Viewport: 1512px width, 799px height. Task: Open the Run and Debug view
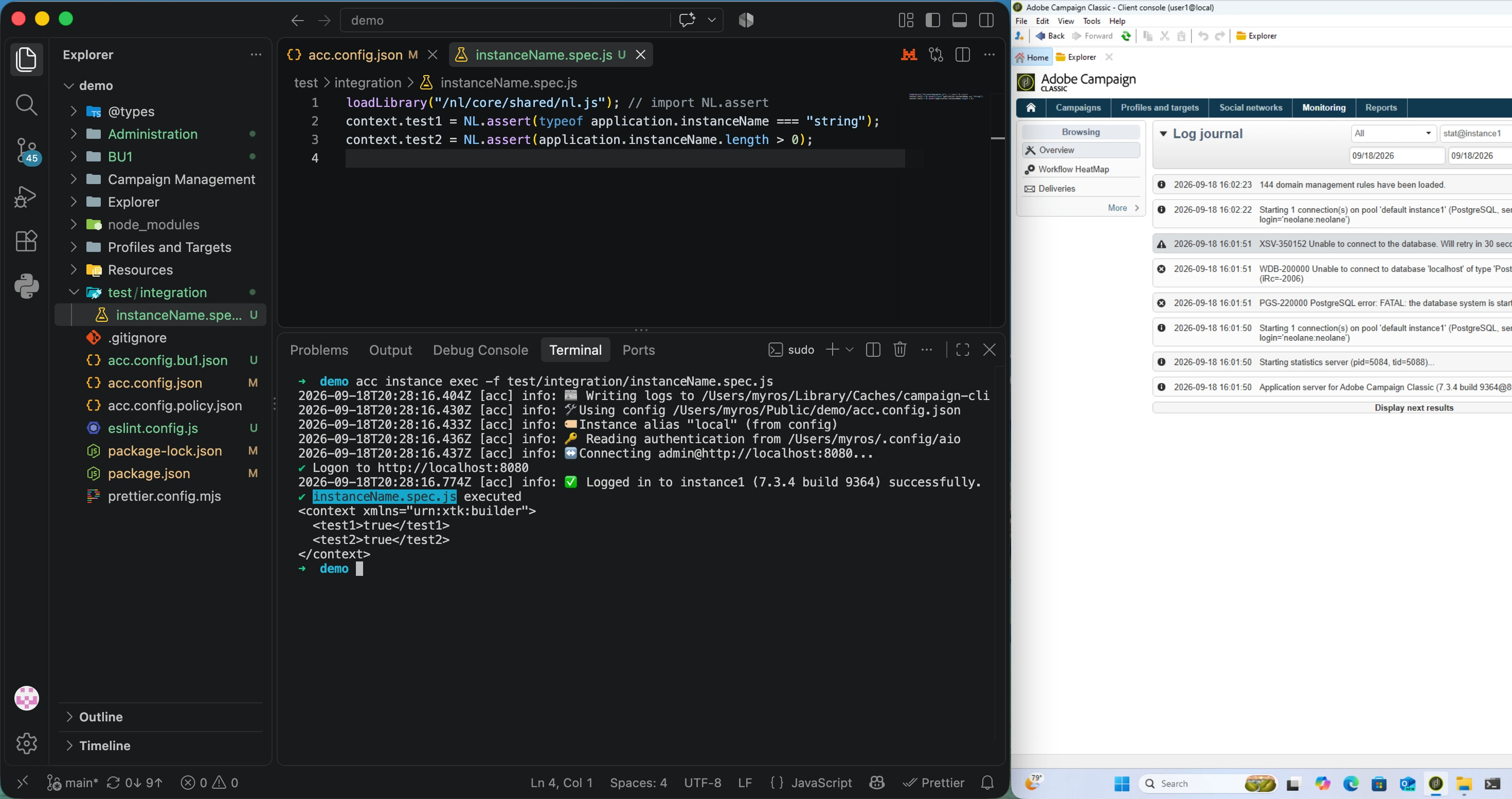point(25,196)
